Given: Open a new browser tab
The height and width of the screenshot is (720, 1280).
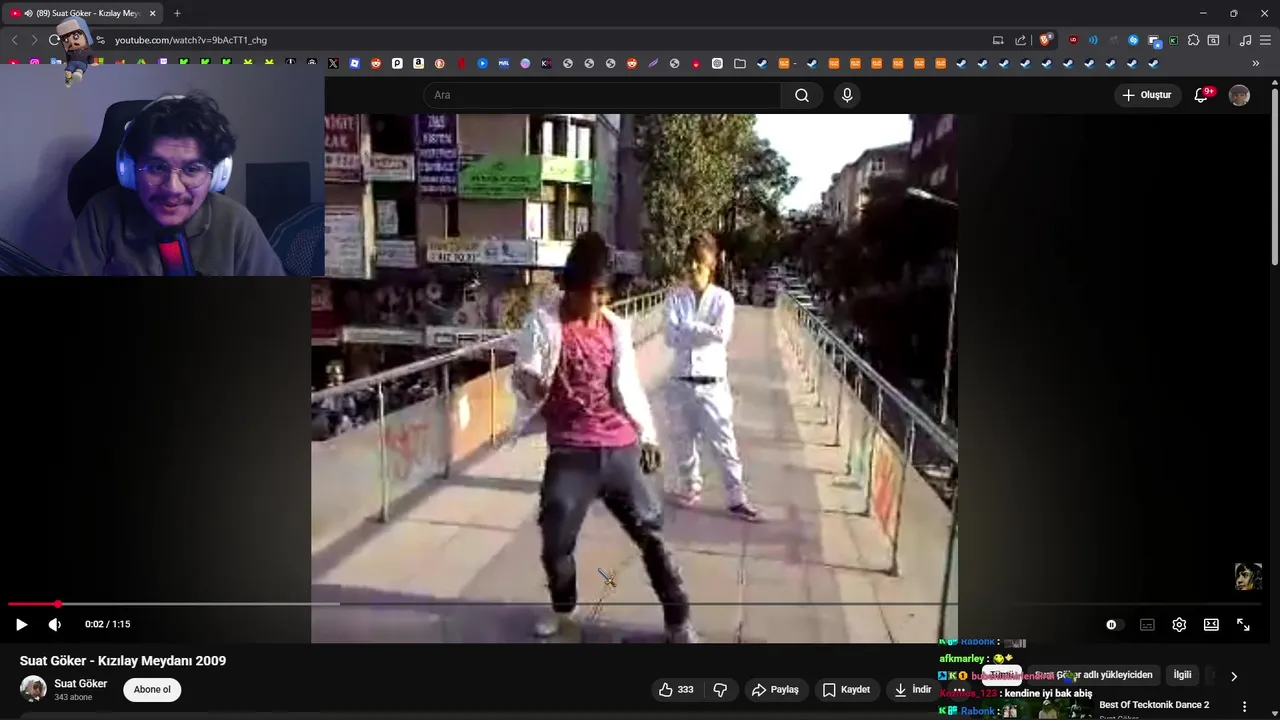Looking at the screenshot, I should (x=177, y=13).
